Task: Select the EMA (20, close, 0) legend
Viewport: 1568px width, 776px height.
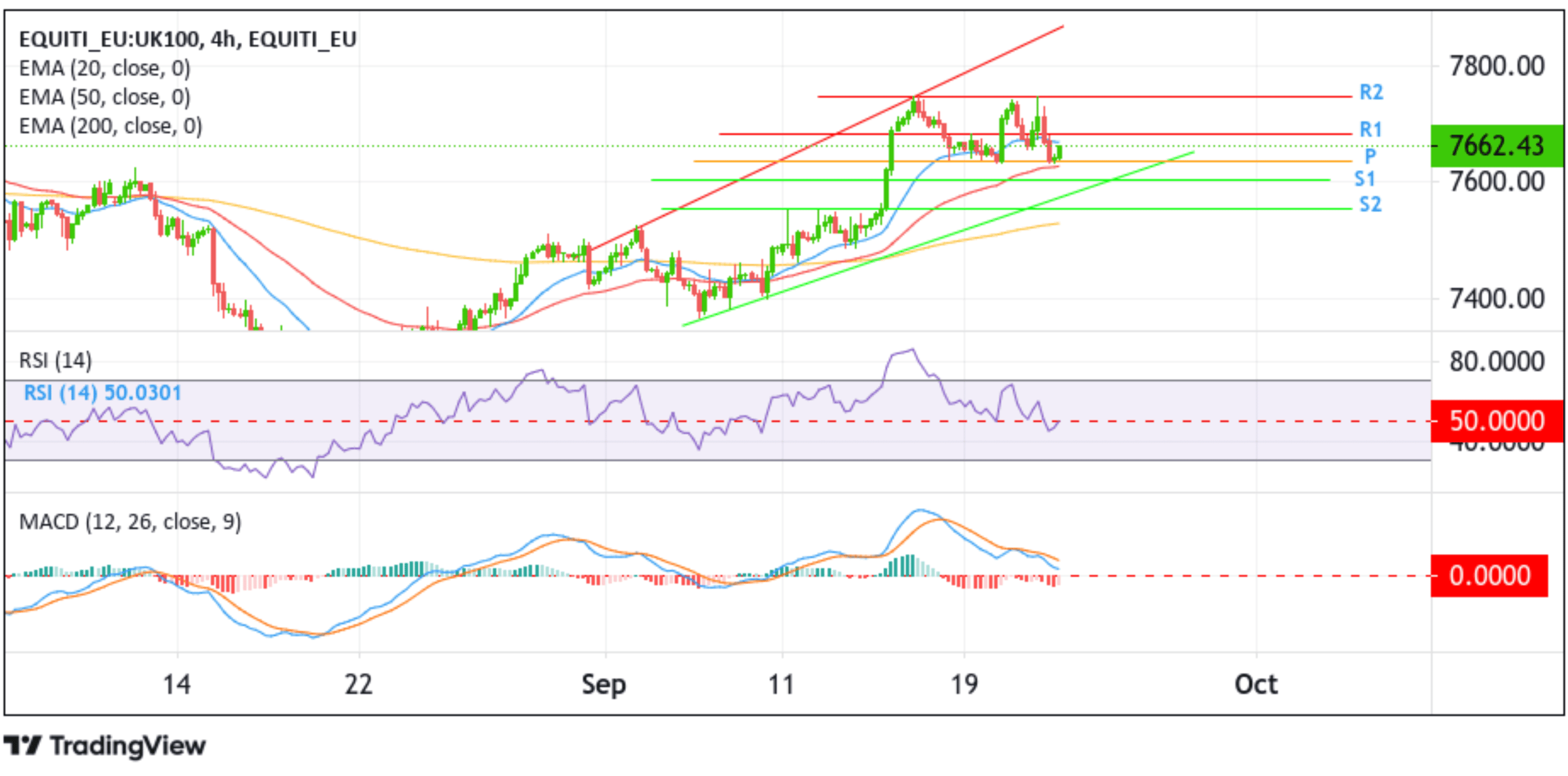Action: 105,68
